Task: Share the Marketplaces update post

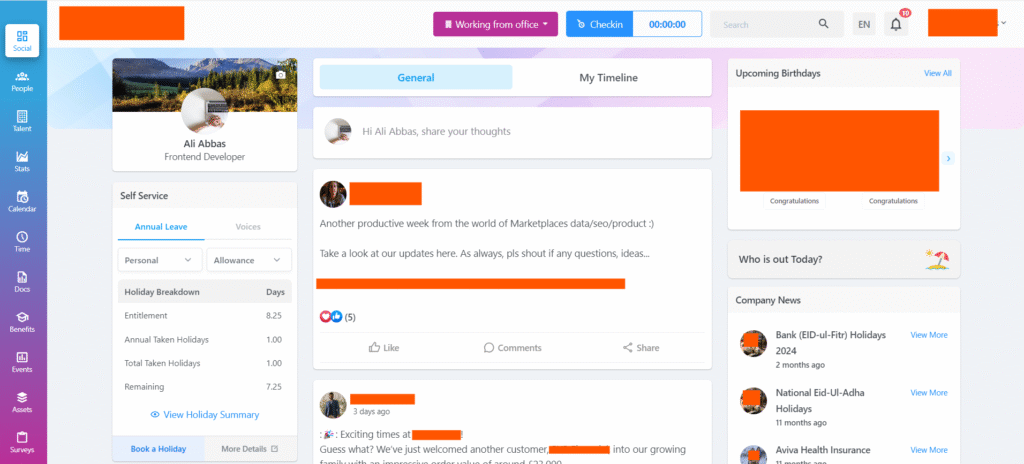Action: (x=641, y=348)
